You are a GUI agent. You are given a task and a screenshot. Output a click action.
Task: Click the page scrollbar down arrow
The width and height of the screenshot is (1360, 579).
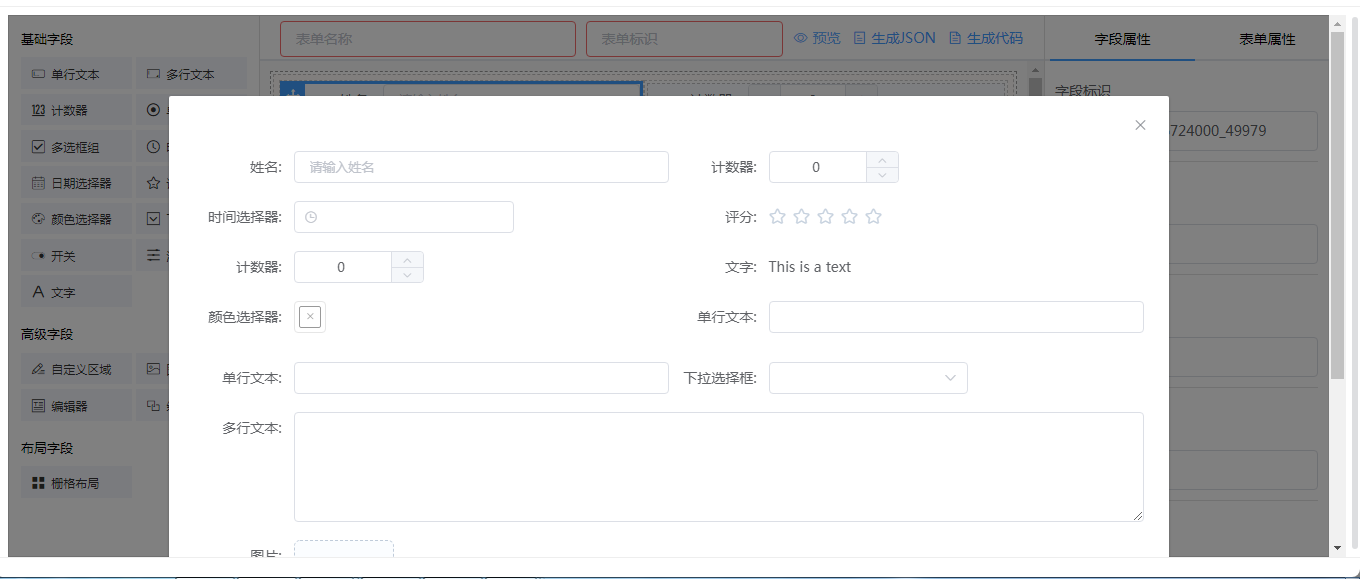(x=1338, y=548)
